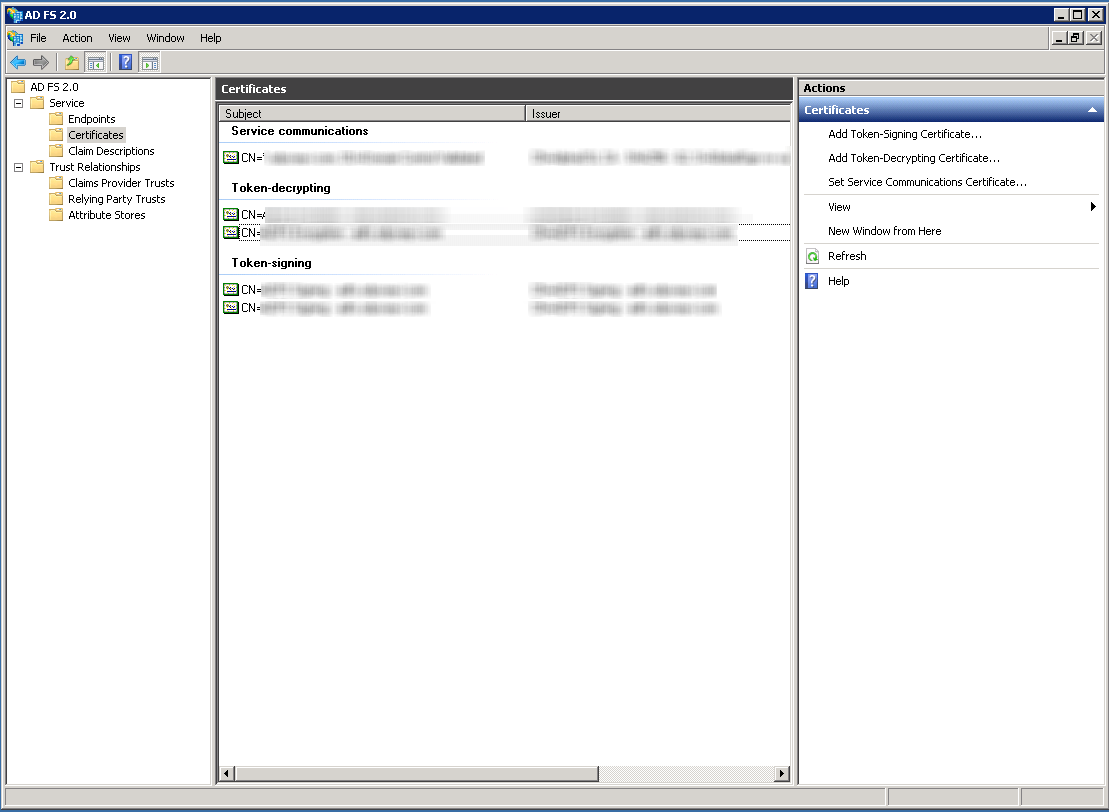Screen dimensions: 1109x812
Task: Open the View menu
Action: 119,38
